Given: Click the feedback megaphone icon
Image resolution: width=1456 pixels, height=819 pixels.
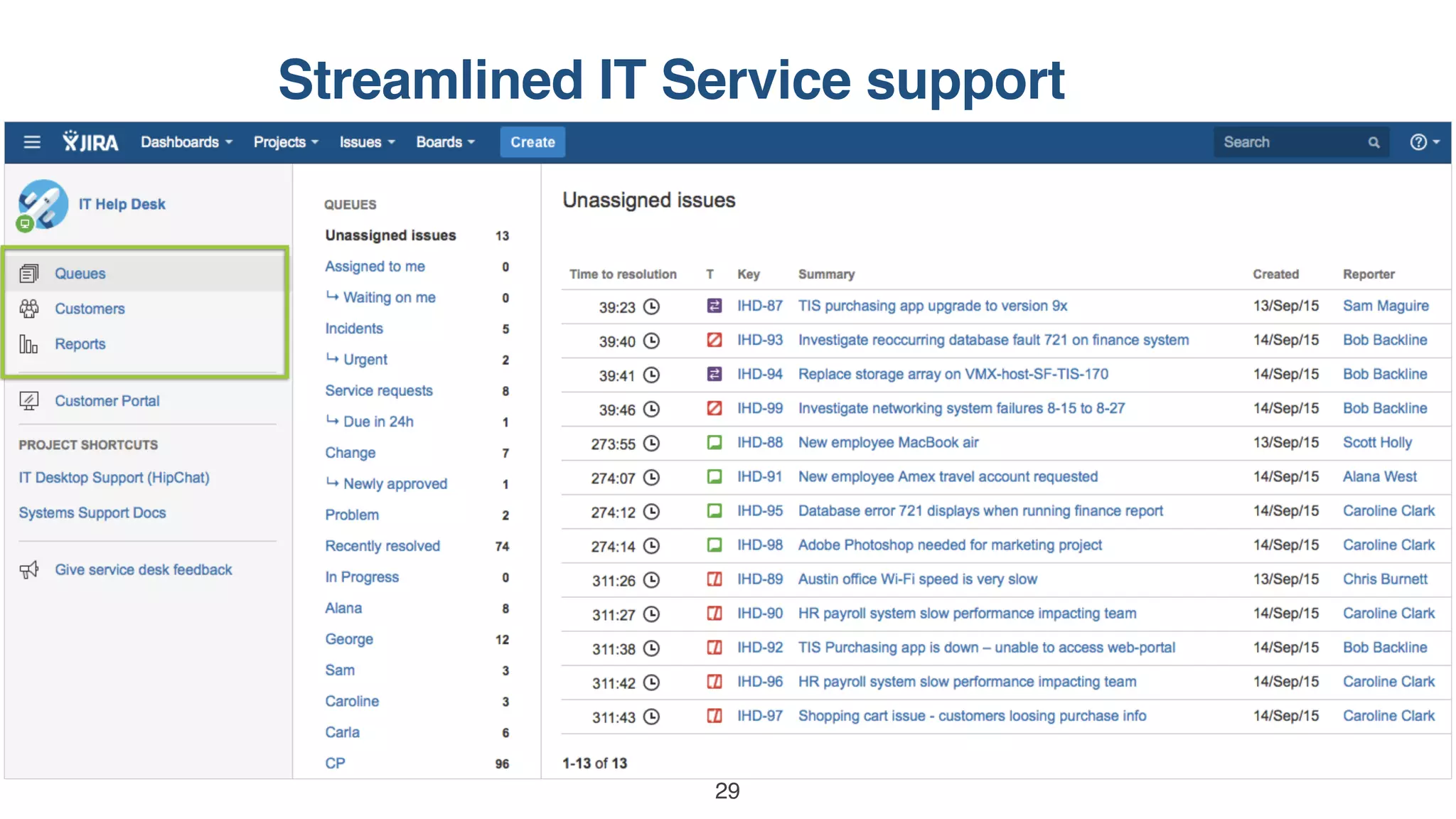Looking at the screenshot, I should coord(29,569).
